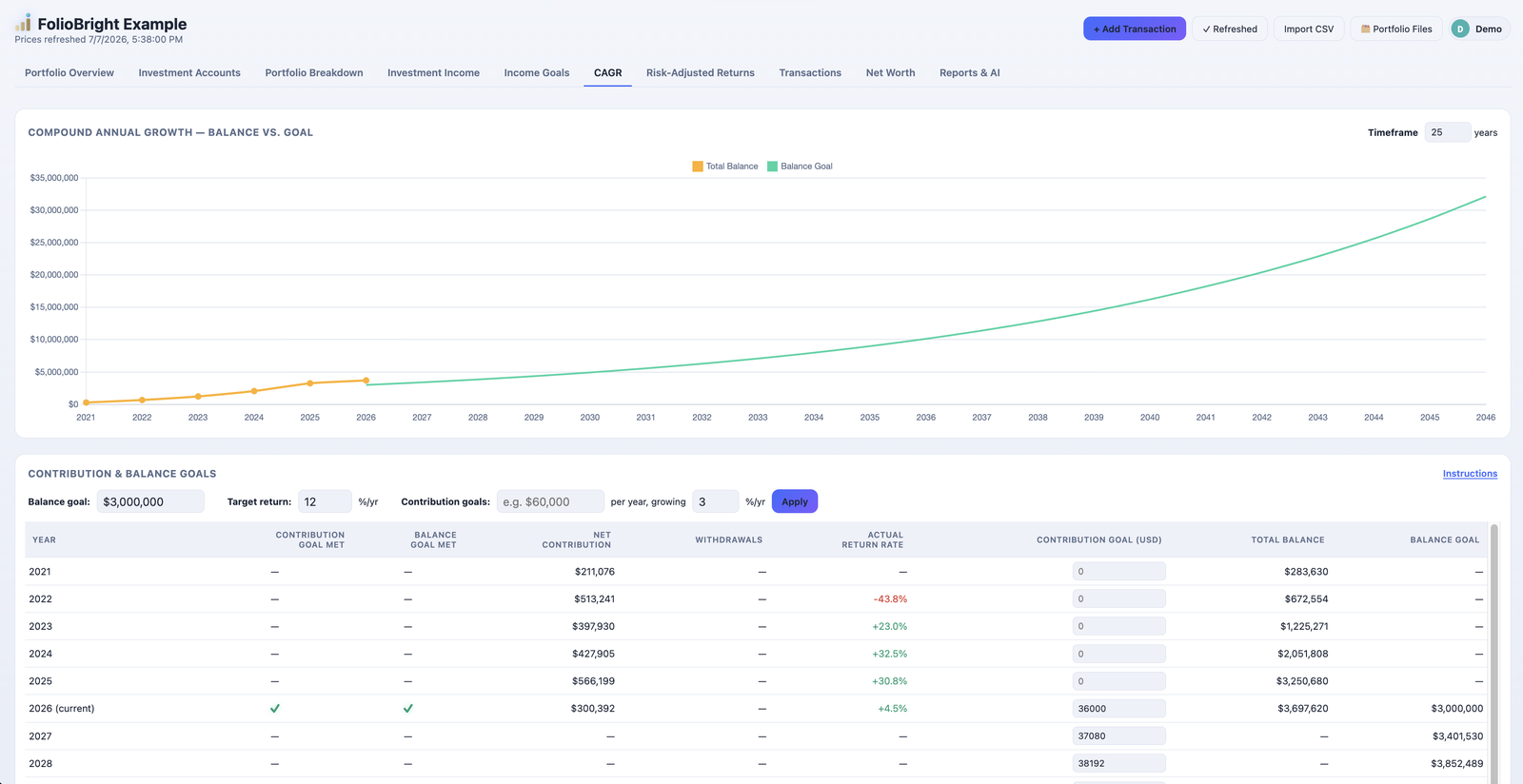Edit 2028 contribution goal value 38192
This screenshot has height=784, width=1523.
(1118, 763)
